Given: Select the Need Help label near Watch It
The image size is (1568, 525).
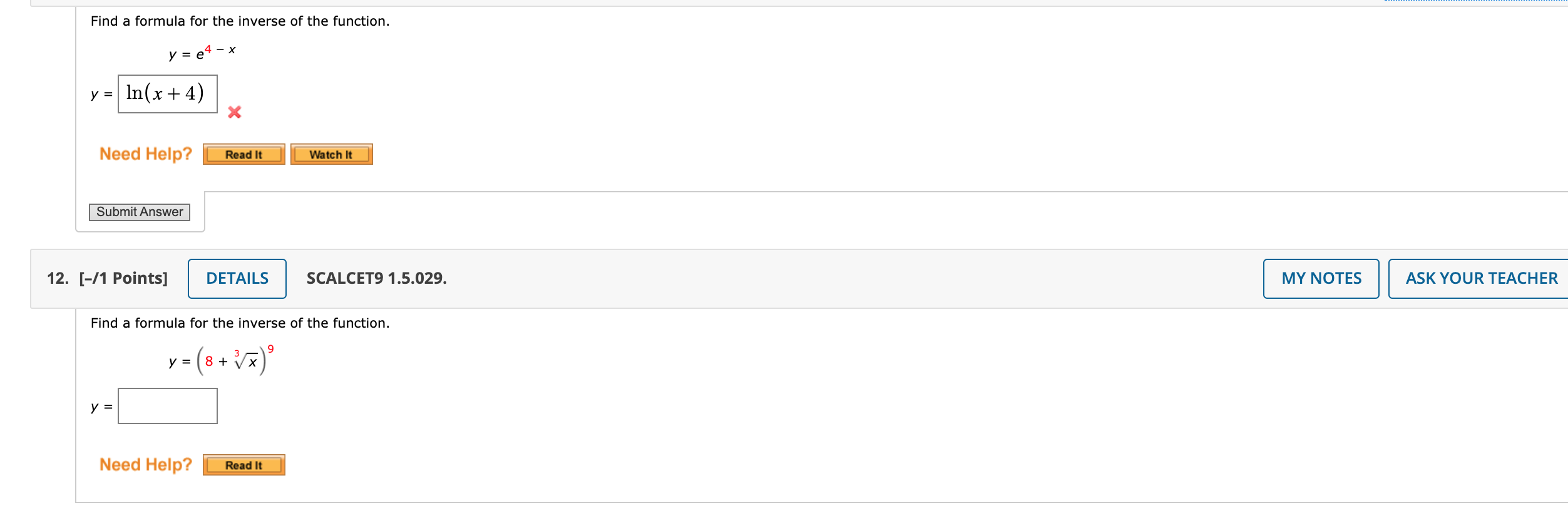Looking at the screenshot, I should coord(145,153).
